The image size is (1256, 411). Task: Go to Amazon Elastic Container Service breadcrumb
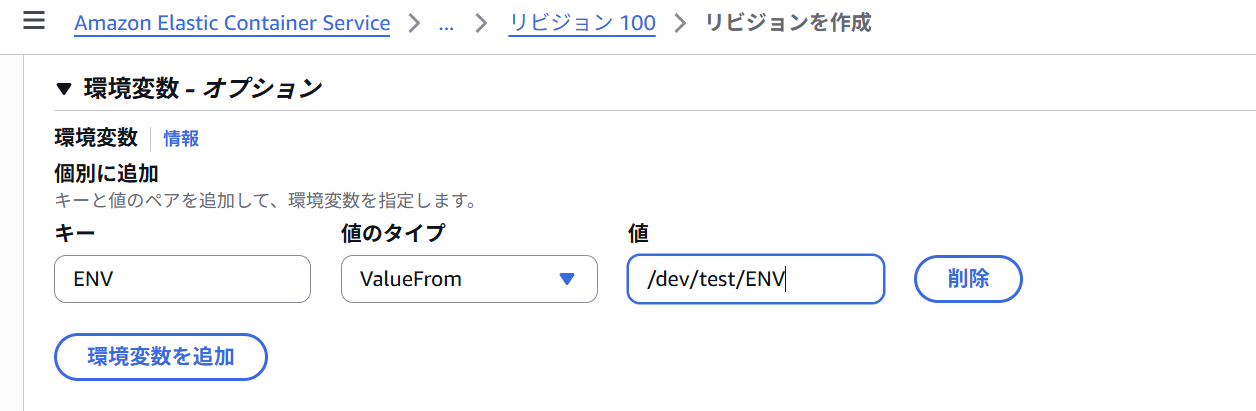coord(232,23)
